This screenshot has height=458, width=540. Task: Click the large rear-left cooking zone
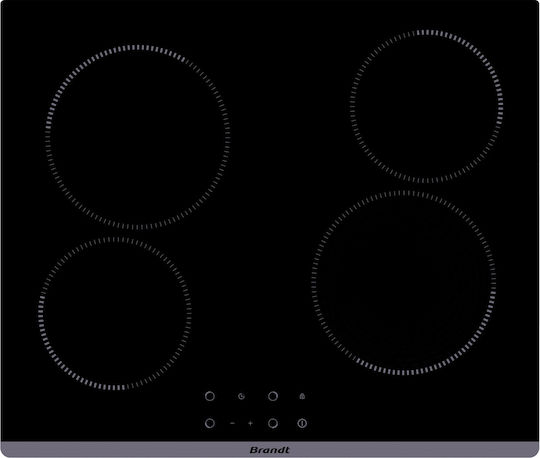137,137
